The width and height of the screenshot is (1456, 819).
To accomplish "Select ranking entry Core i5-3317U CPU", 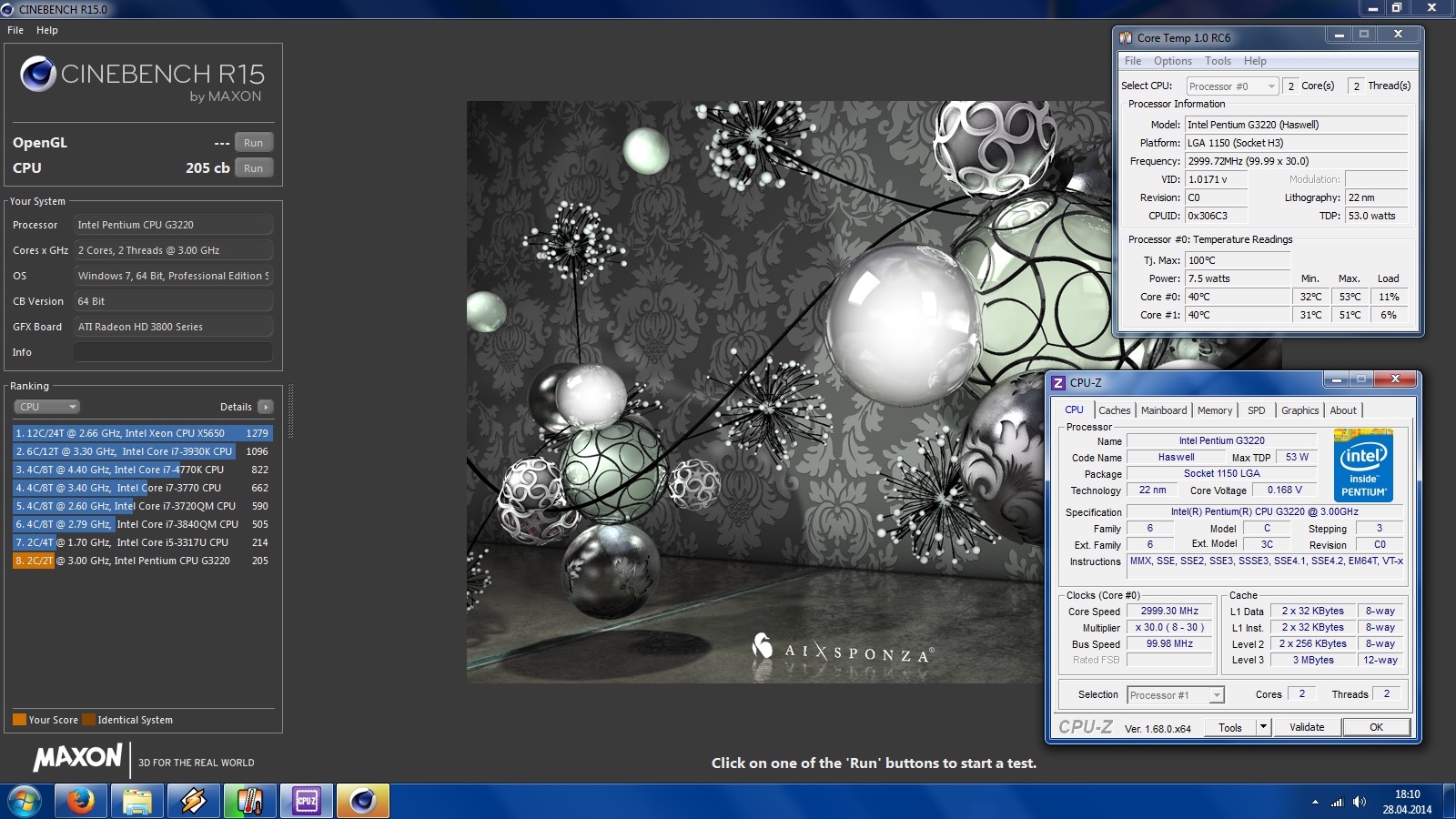I will click(x=142, y=542).
